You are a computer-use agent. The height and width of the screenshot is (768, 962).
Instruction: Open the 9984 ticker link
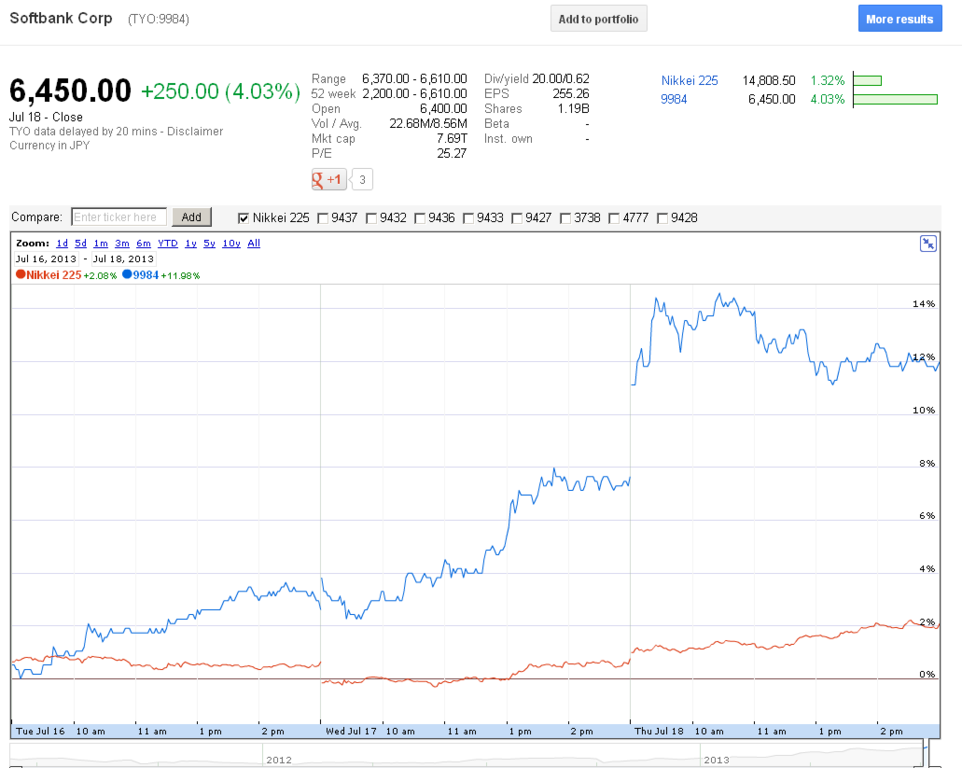click(x=673, y=99)
